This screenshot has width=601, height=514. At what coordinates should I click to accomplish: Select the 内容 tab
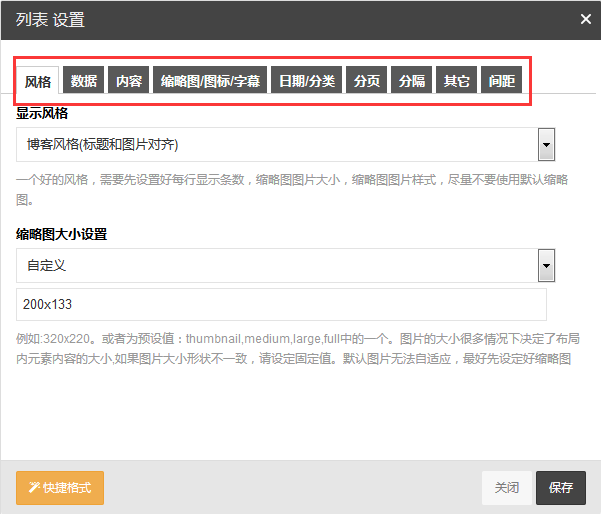[x=128, y=80]
